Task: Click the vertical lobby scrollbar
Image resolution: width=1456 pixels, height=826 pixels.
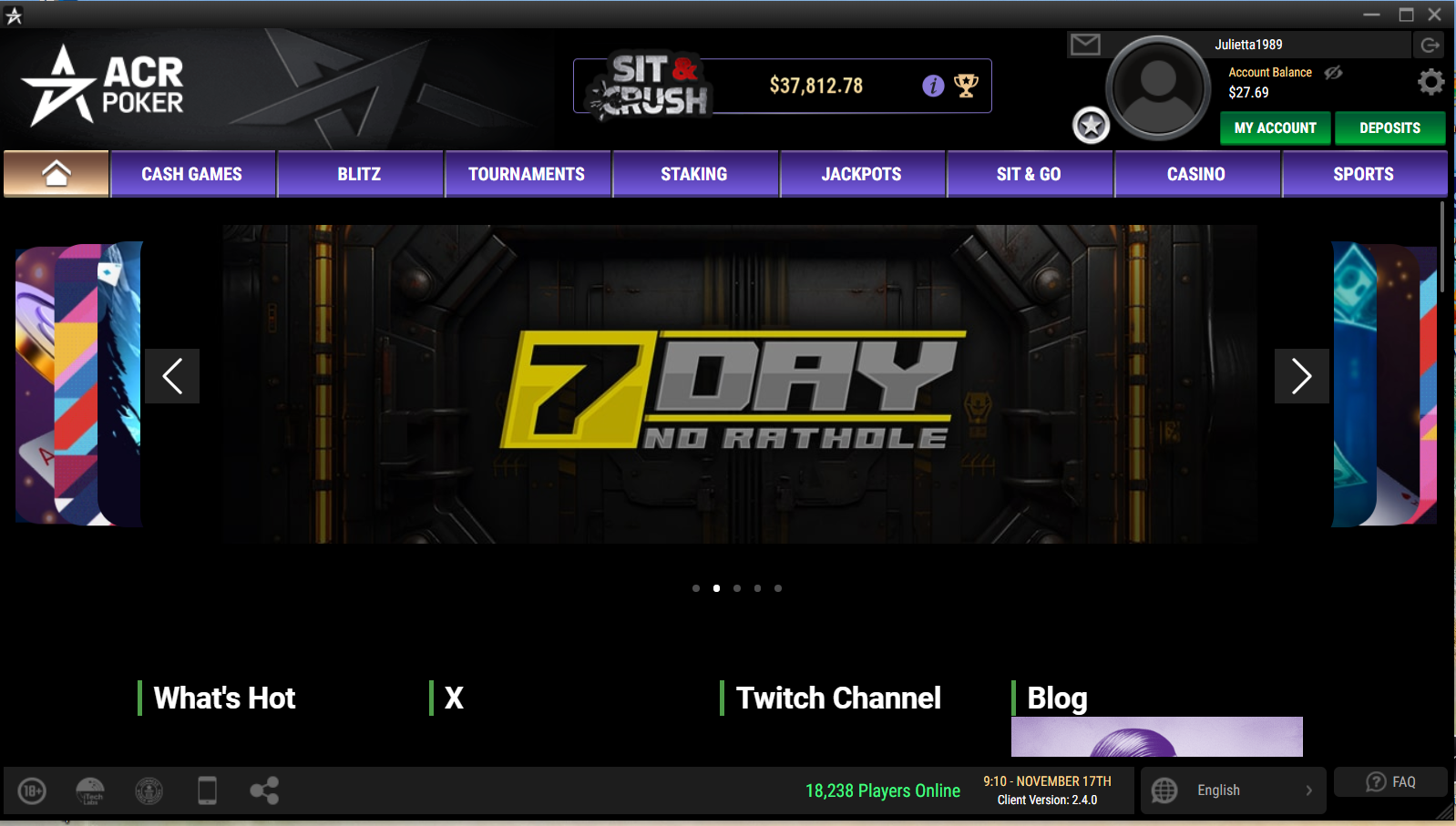Action: tap(1442, 248)
